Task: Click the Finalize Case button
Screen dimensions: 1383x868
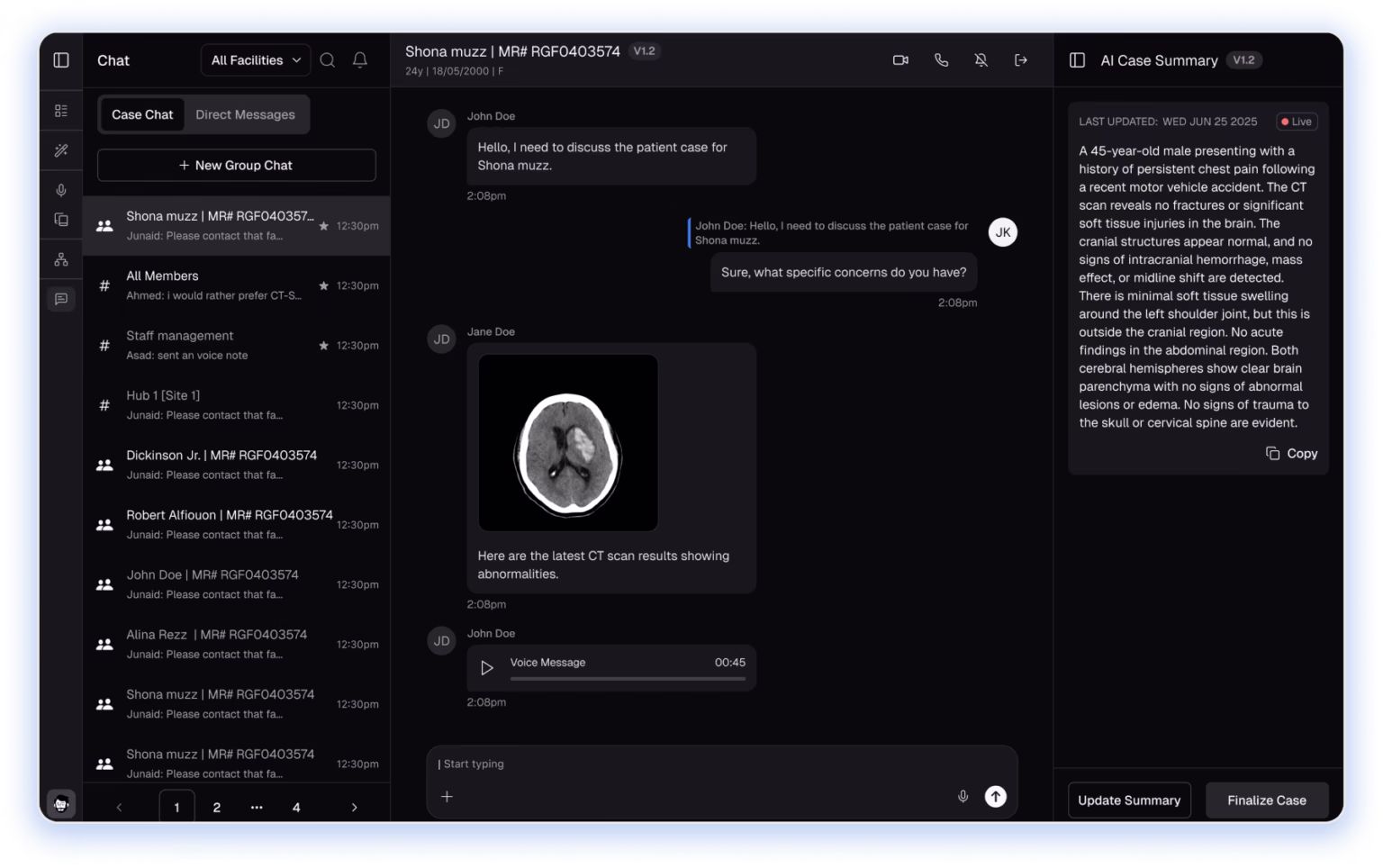Action: [1266, 800]
